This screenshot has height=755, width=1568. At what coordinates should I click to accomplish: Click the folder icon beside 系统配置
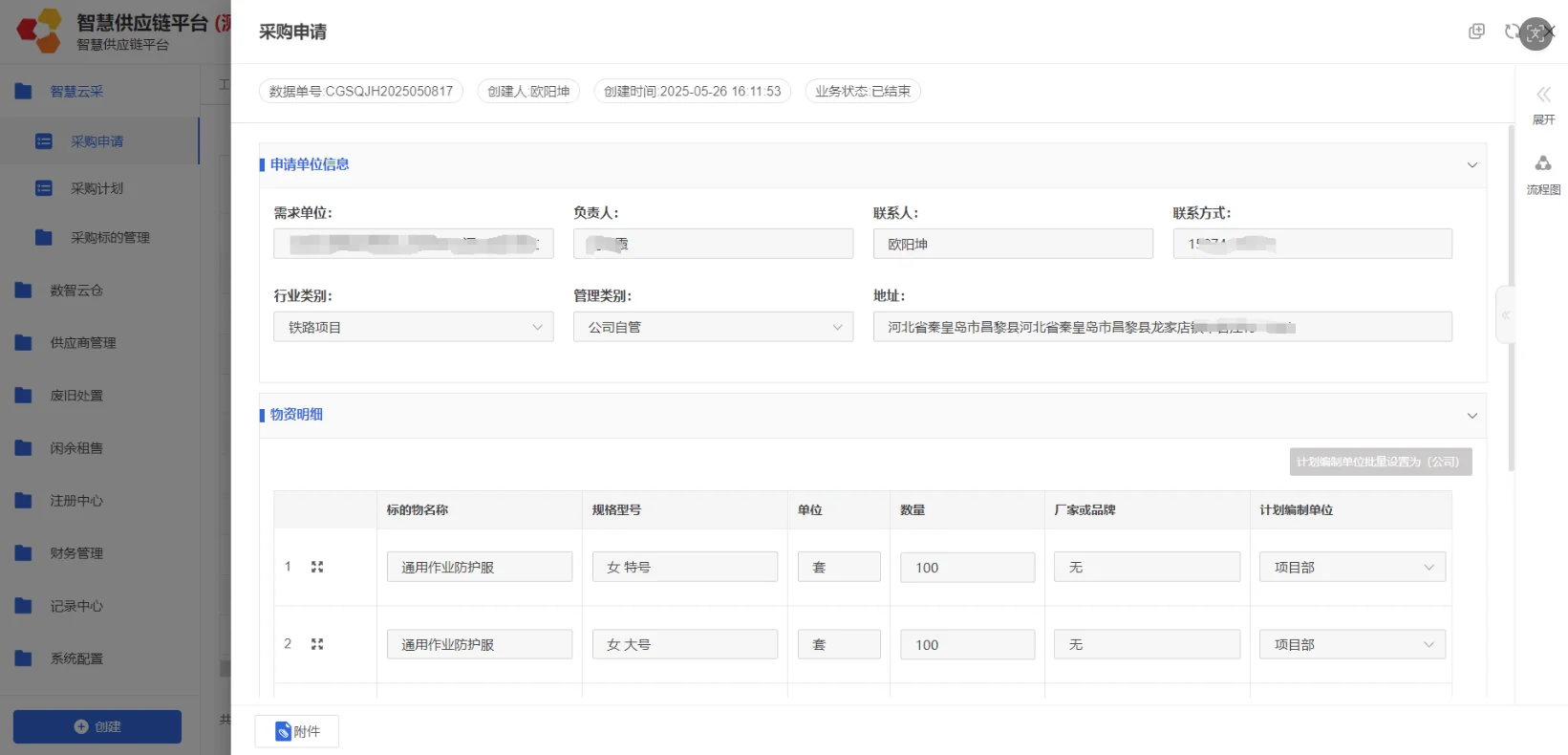point(24,658)
